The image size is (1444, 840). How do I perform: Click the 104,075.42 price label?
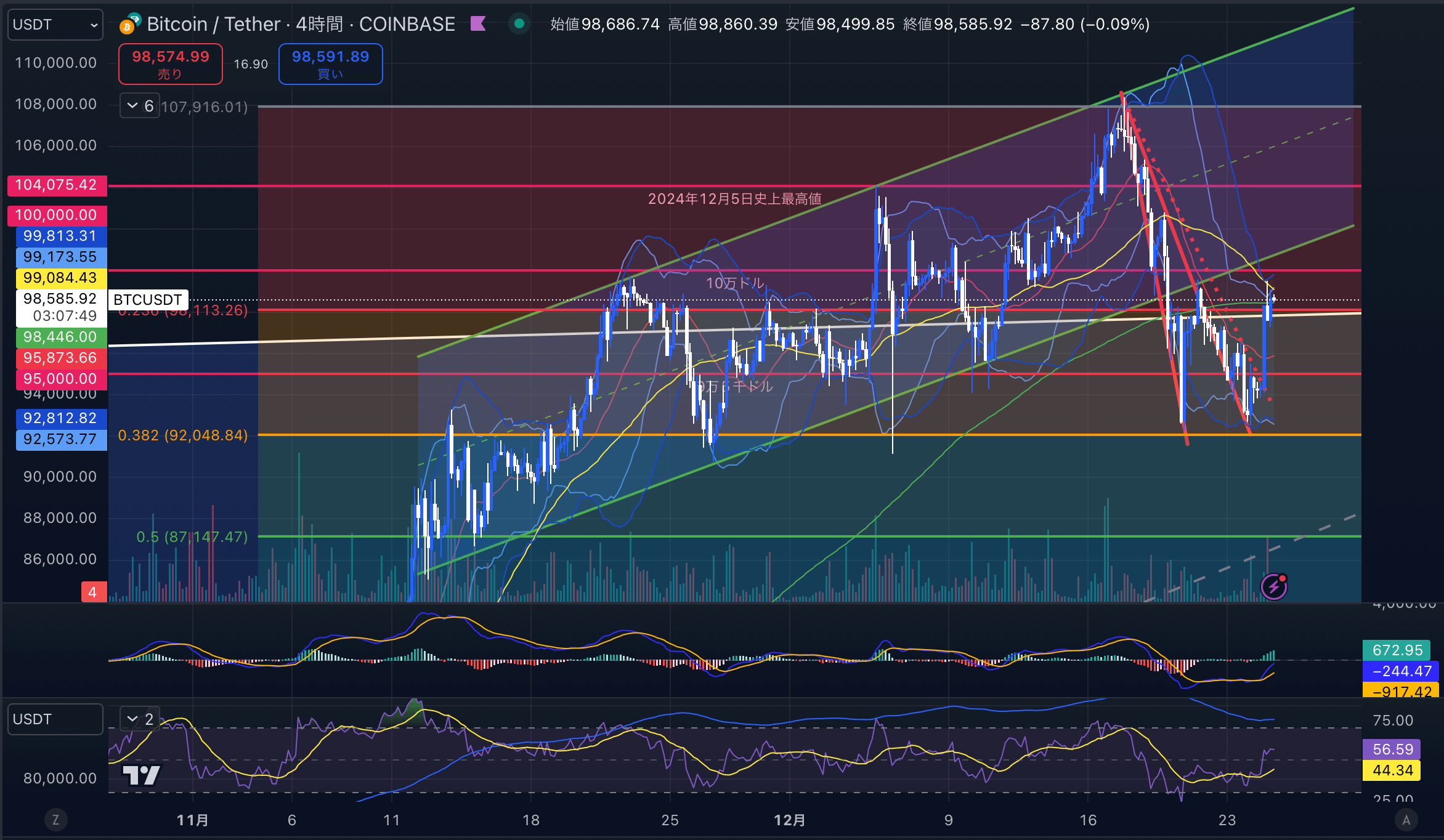(57, 185)
